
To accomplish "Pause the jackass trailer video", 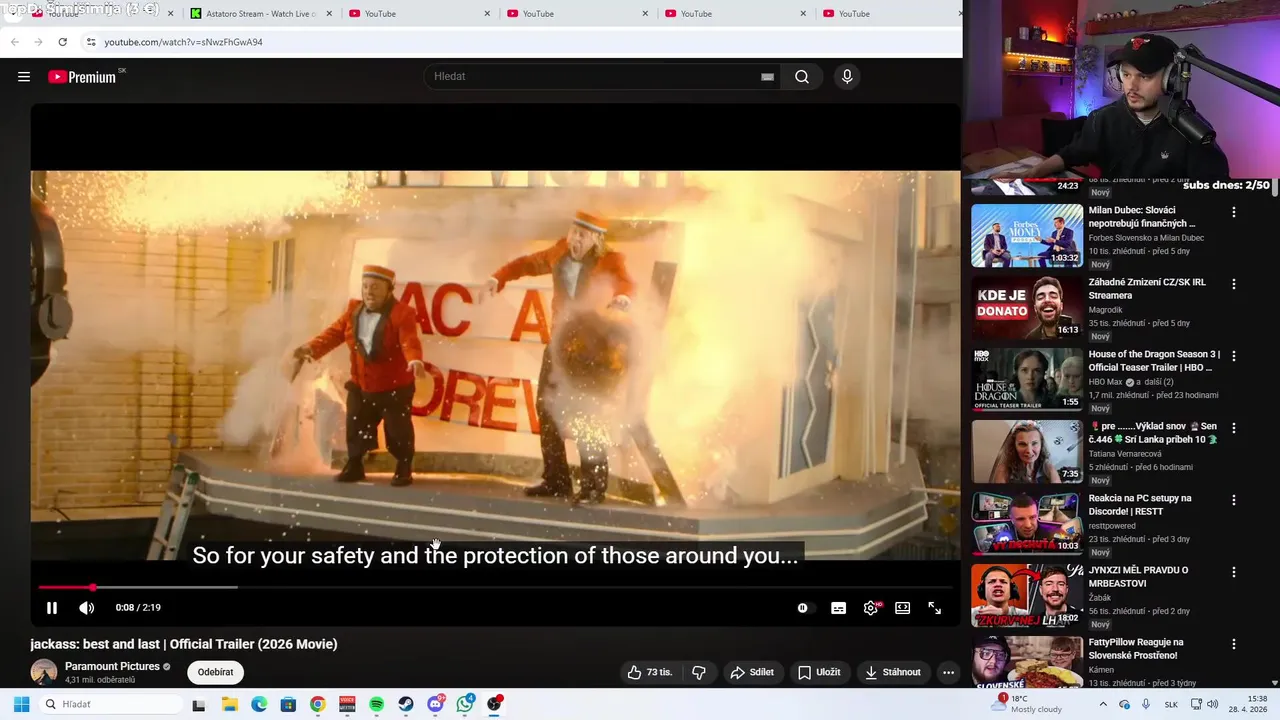I will [x=52, y=608].
